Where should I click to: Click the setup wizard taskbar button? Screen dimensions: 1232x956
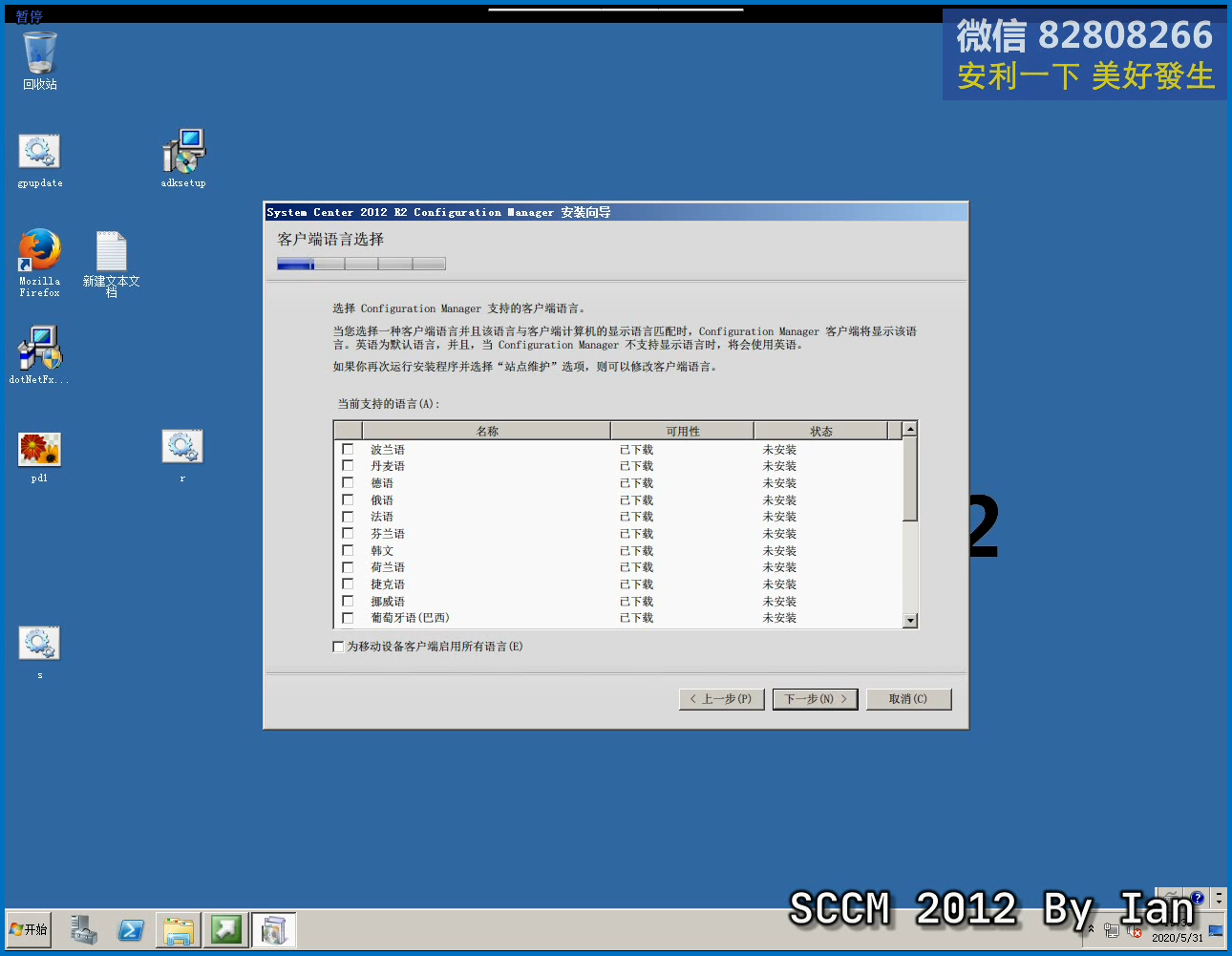click(274, 929)
